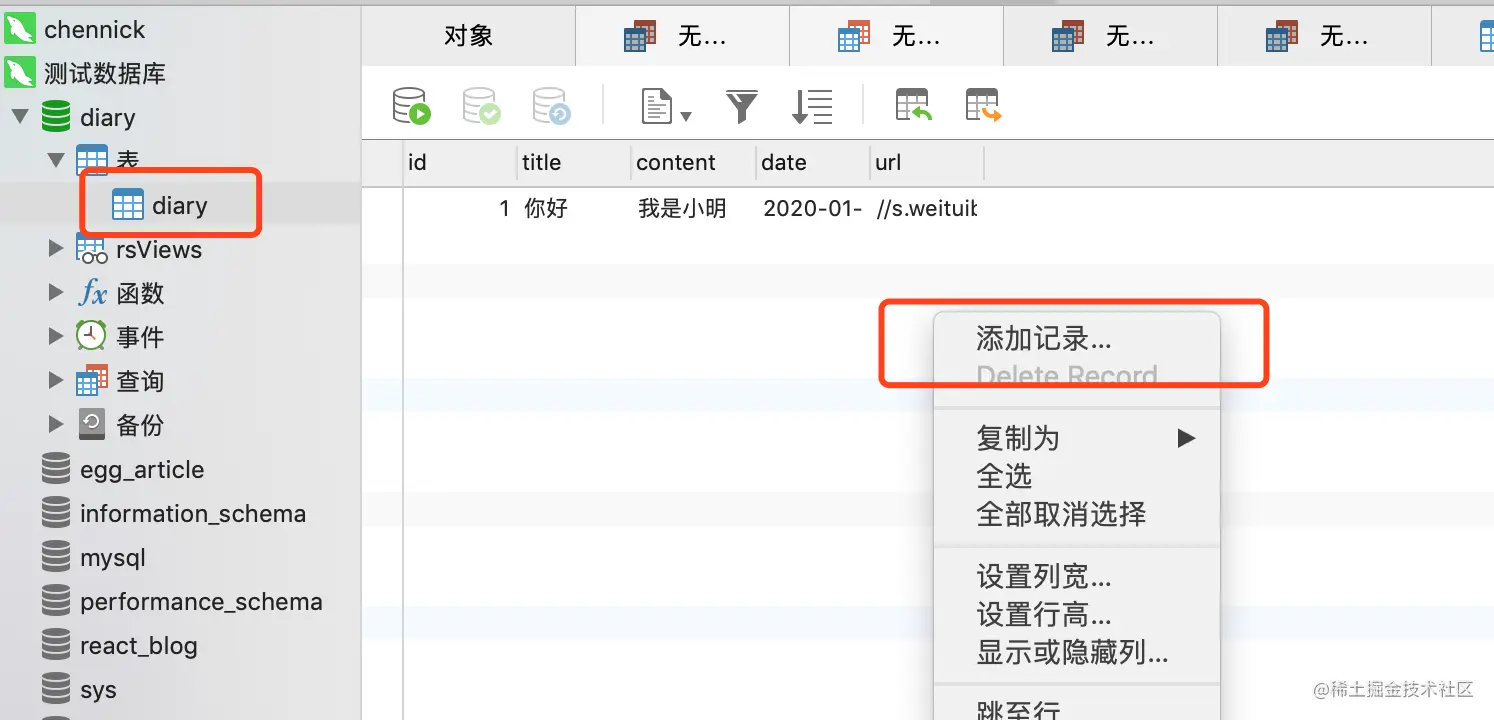Switch to the 对象 tab
The image size is (1494, 720).
click(468, 37)
